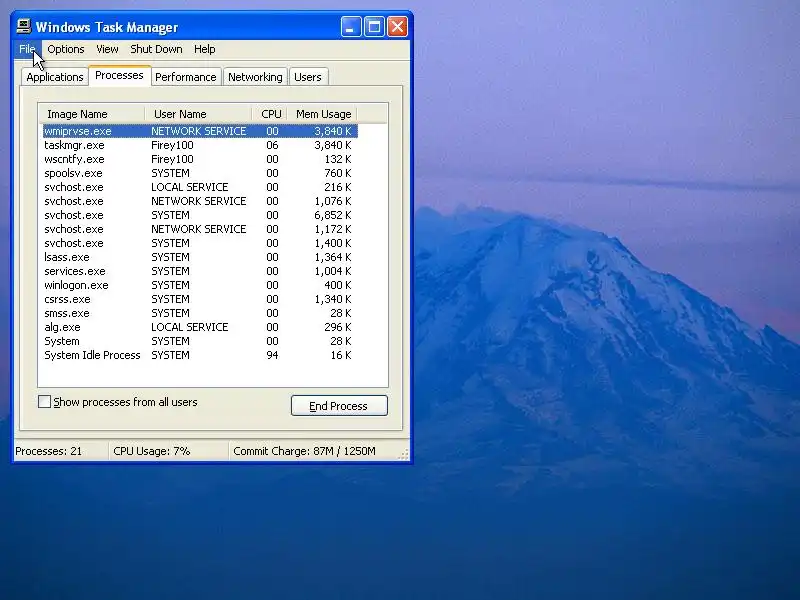Select the Processes tab
The height and width of the screenshot is (600, 800).
tap(119, 76)
